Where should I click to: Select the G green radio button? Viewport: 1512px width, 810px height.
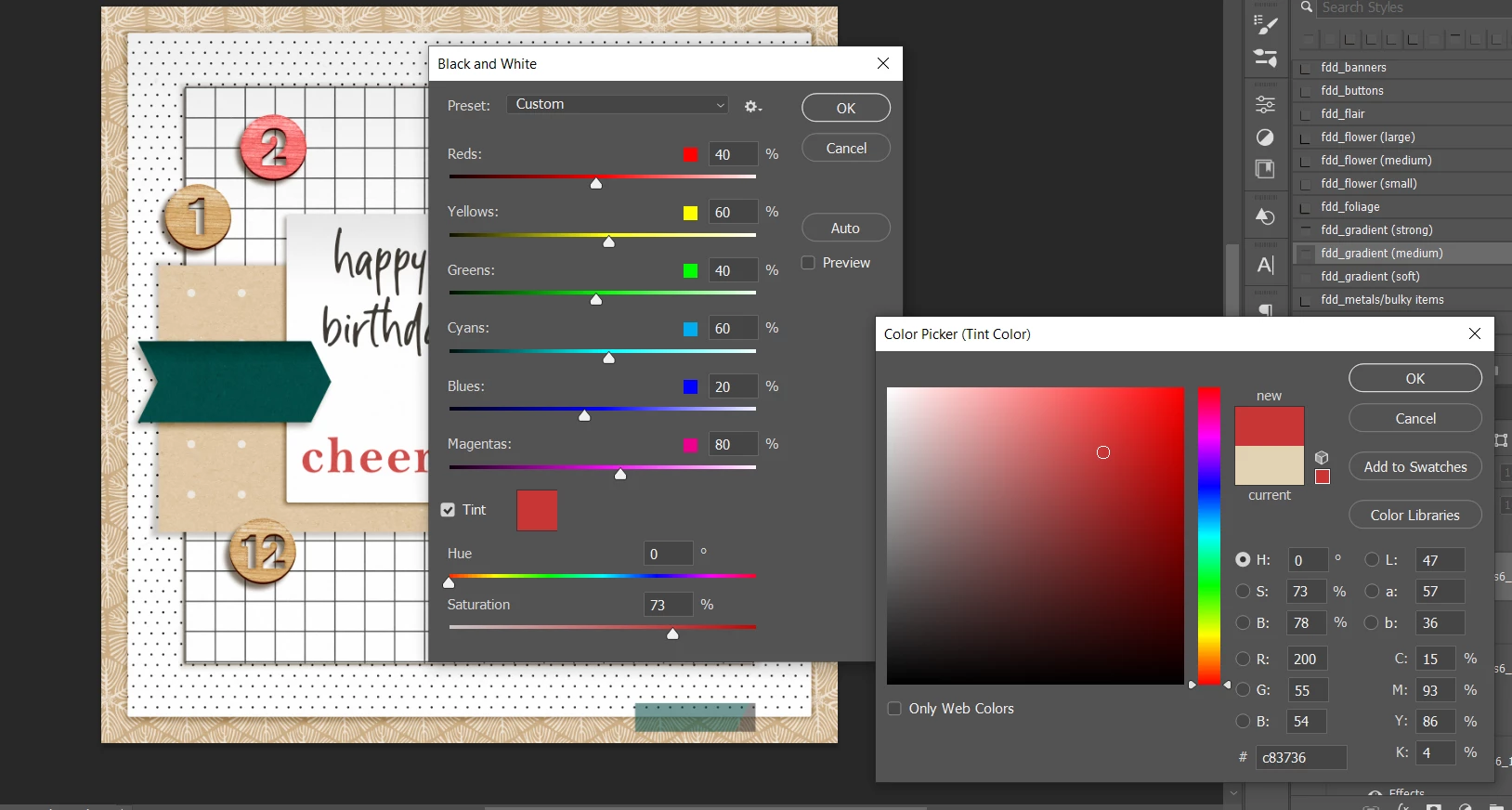tap(1243, 690)
